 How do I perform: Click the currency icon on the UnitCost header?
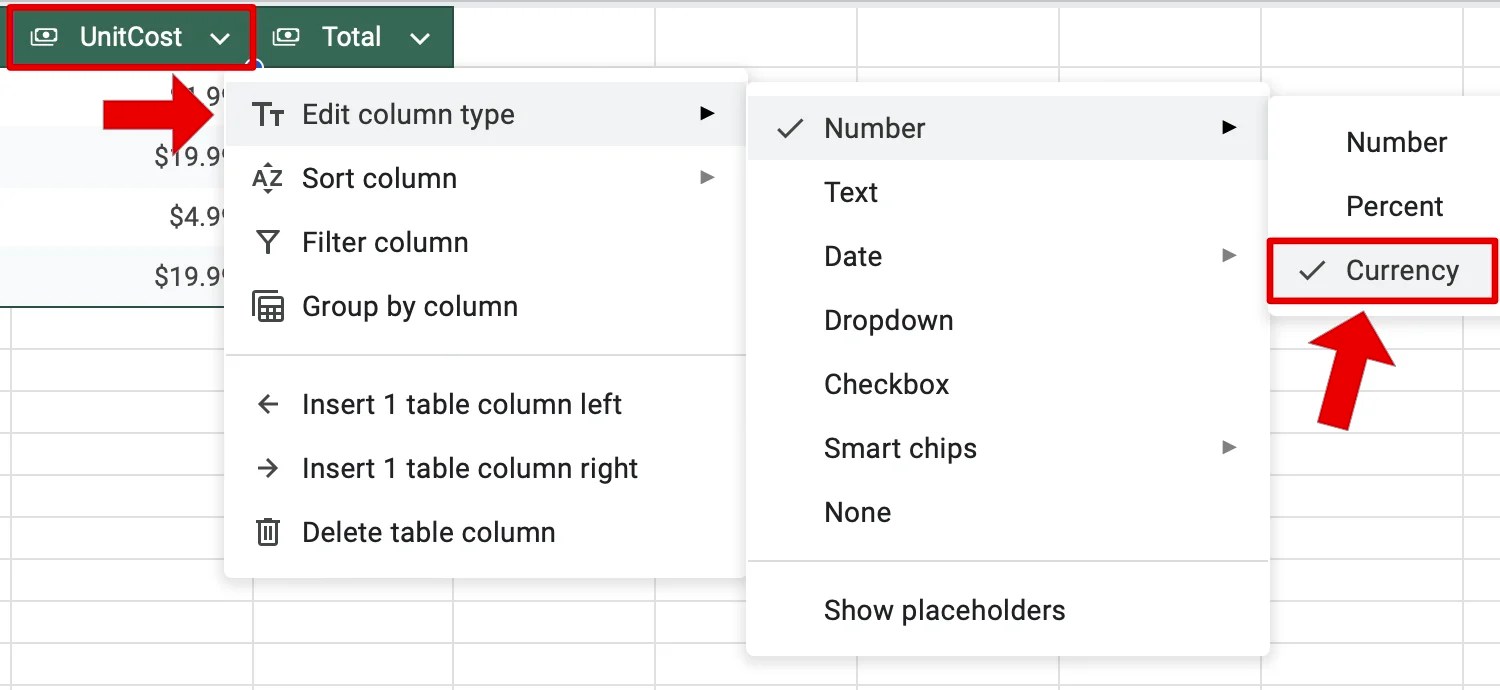pyautogui.click(x=44, y=36)
